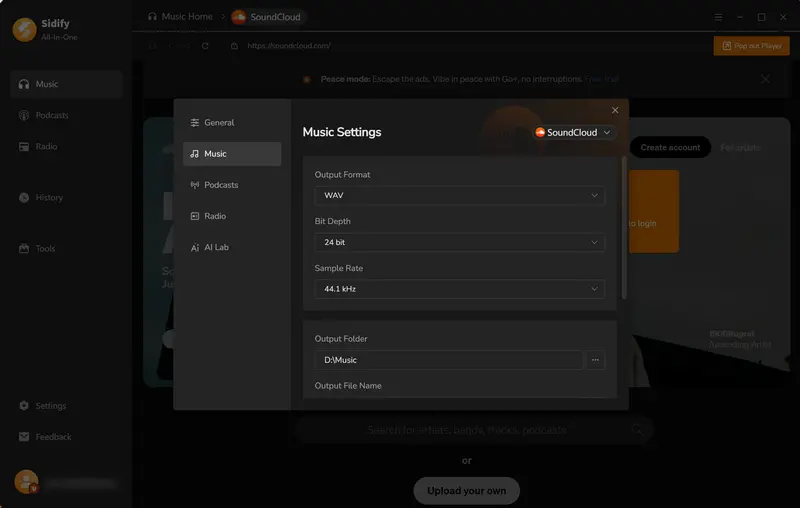
Task: Open the General settings tab
Action: (232, 122)
